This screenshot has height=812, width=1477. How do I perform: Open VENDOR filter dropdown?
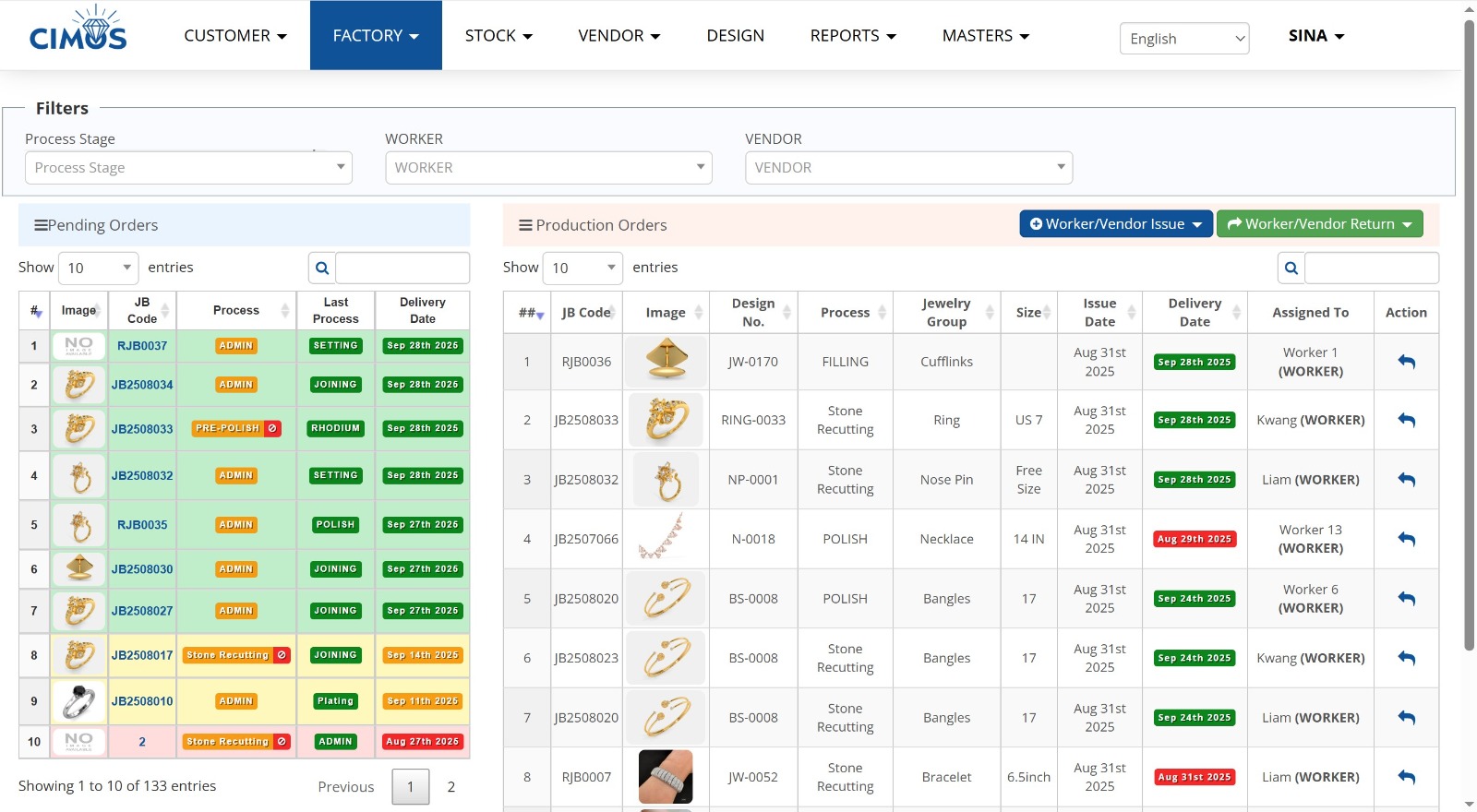coord(908,168)
